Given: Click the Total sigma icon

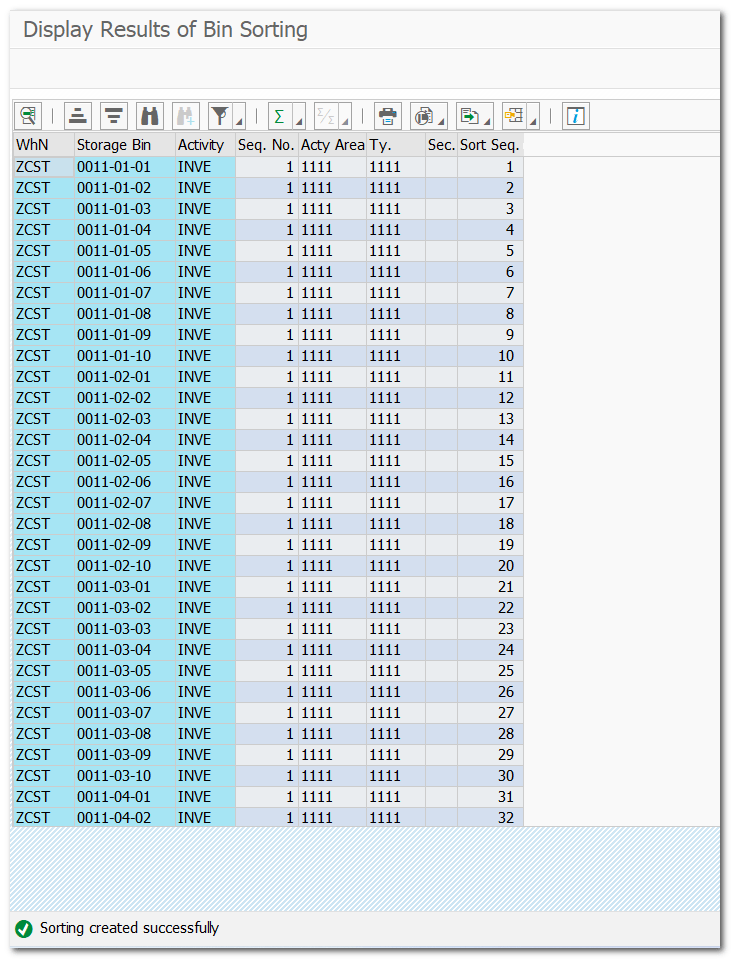Looking at the screenshot, I should click(280, 116).
